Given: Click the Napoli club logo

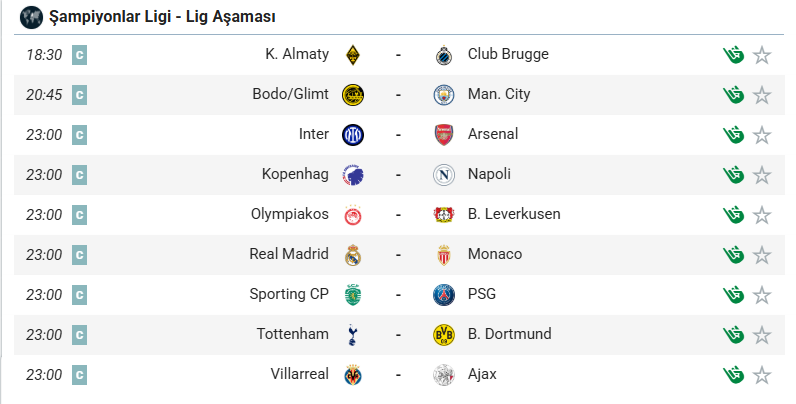Looking at the screenshot, I should tap(443, 175).
